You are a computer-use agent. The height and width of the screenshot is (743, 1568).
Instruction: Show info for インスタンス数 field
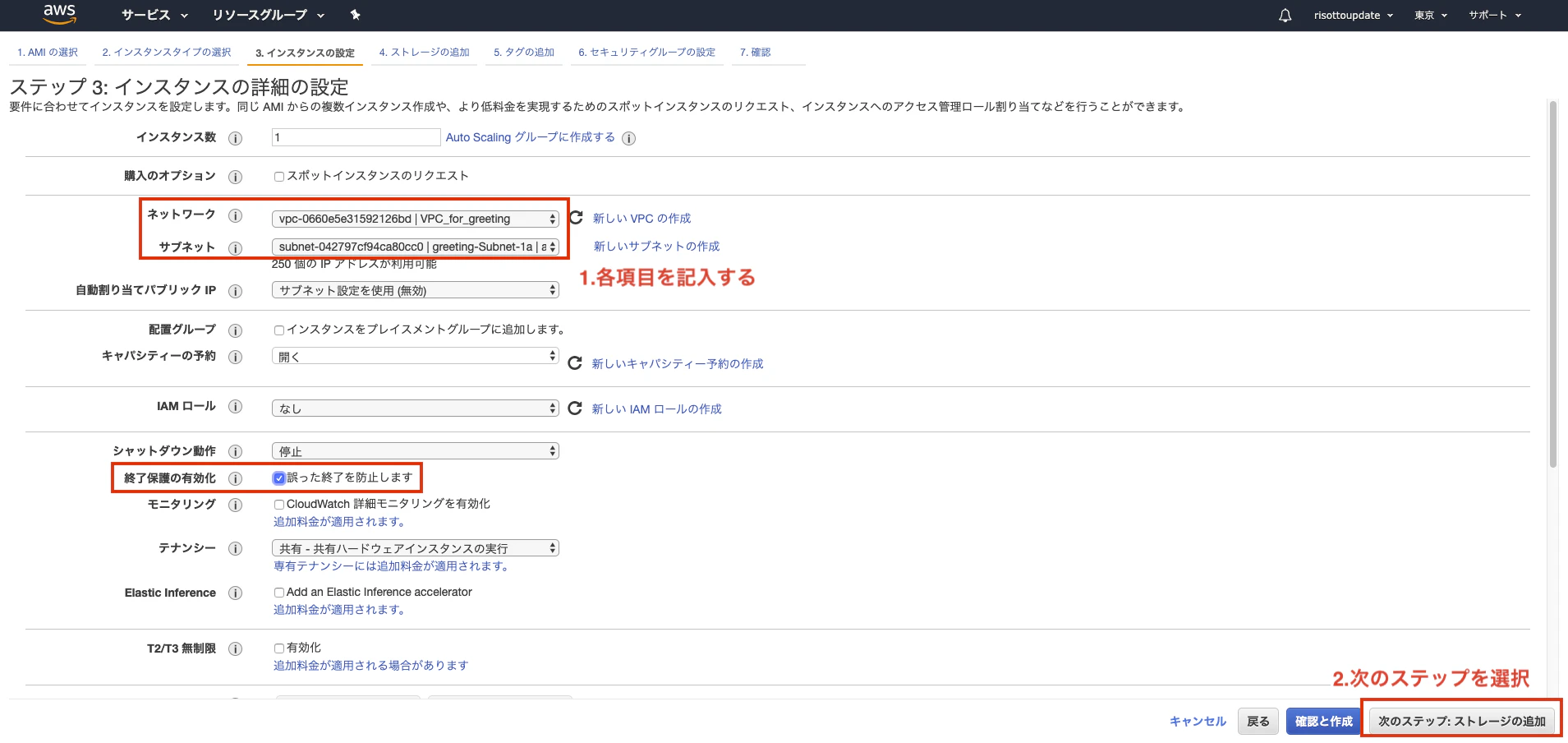235,138
